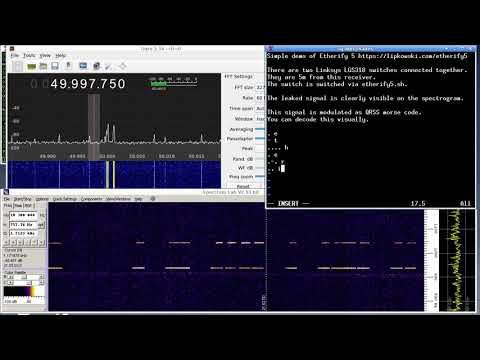The image size is (480, 360).
Task: Click the Gqrx frequency readout 49.997.750
Action: [x=88, y=84]
